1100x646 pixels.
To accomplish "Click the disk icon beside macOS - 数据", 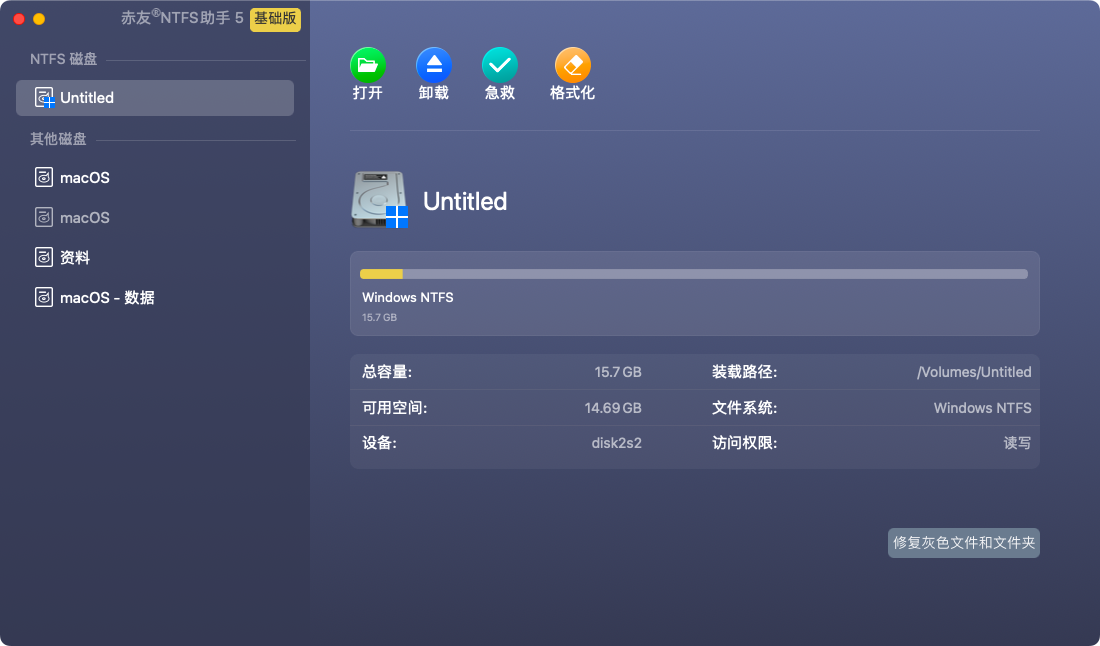I will click(x=43, y=297).
